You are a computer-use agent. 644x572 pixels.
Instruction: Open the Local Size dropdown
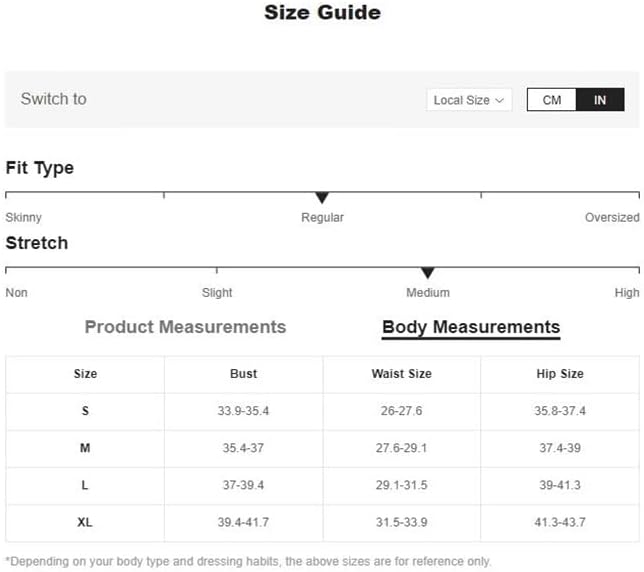coord(470,100)
